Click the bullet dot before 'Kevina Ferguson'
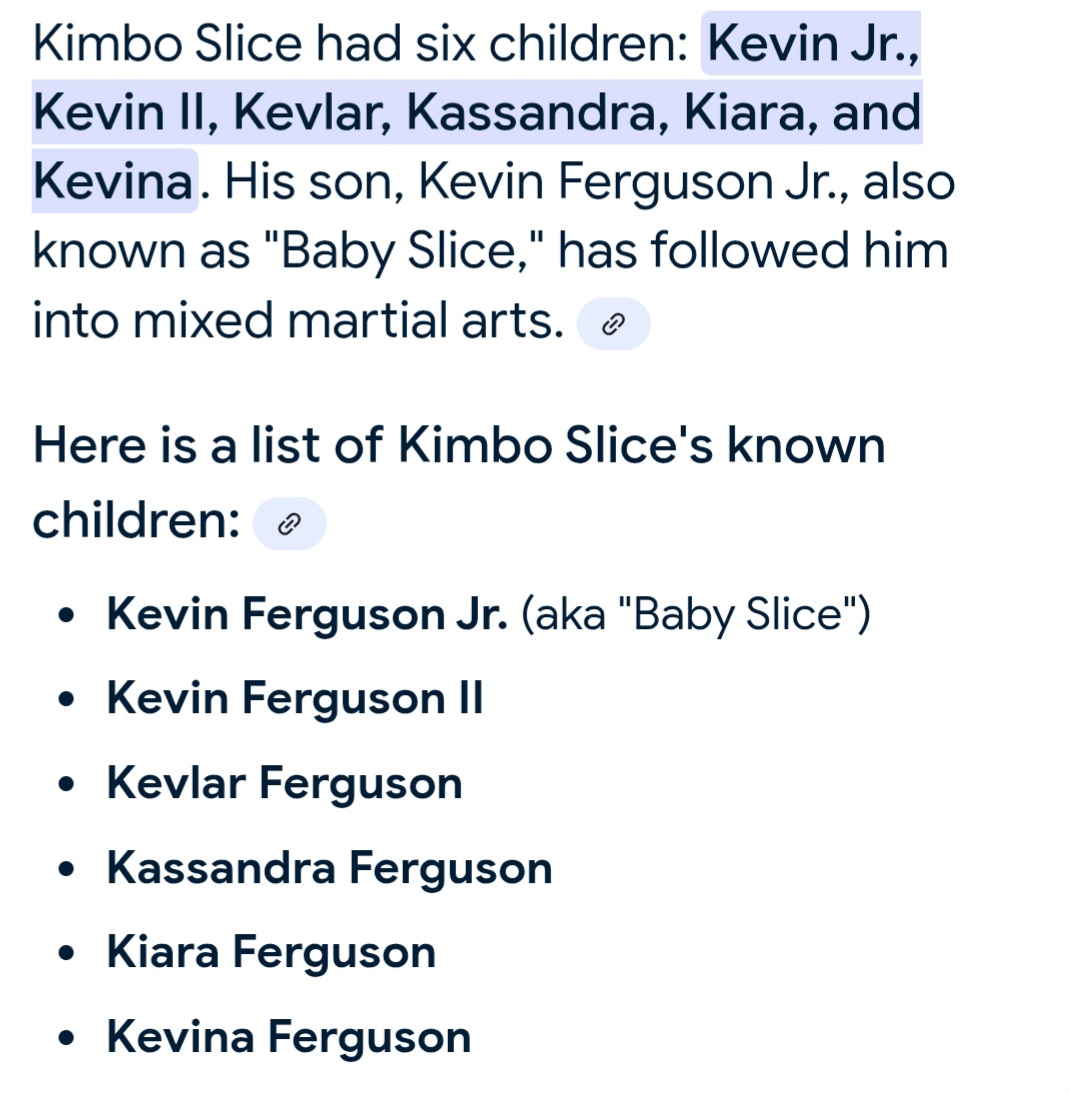1070x1094 pixels. point(66,1038)
